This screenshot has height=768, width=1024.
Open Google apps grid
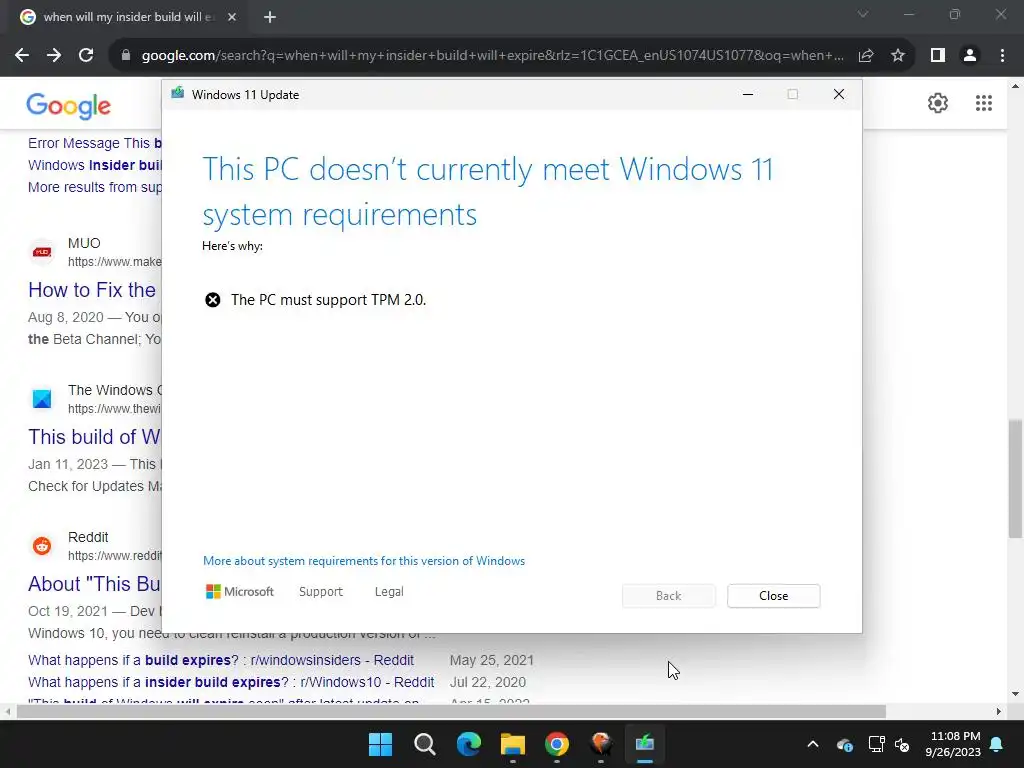pyautogui.click(x=984, y=103)
